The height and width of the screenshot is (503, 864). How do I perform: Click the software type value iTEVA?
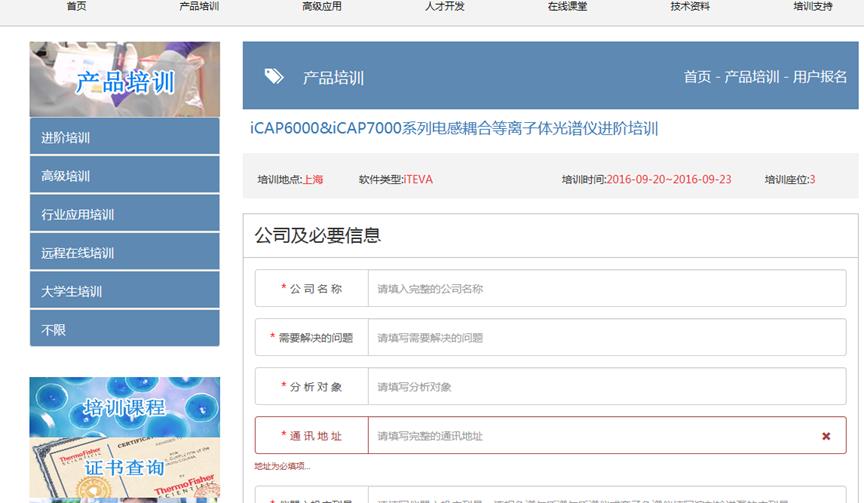(x=418, y=180)
